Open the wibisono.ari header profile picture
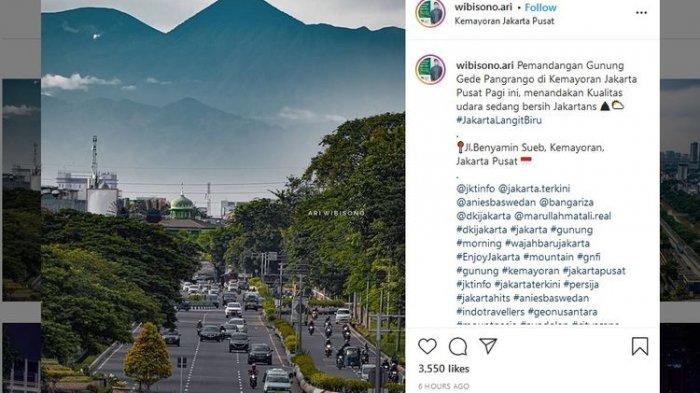Image resolution: width=700 pixels, height=393 pixels. click(x=430, y=13)
